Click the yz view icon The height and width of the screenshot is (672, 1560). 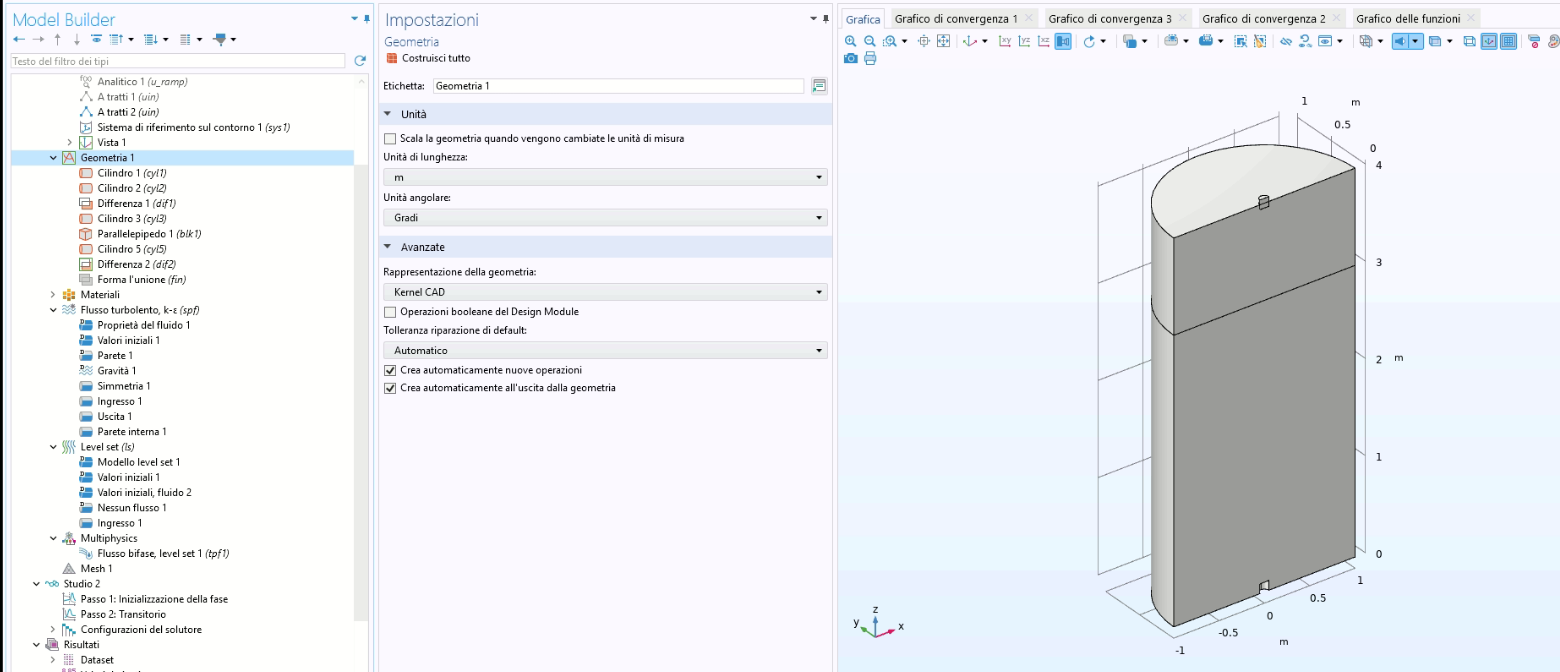(1024, 41)
